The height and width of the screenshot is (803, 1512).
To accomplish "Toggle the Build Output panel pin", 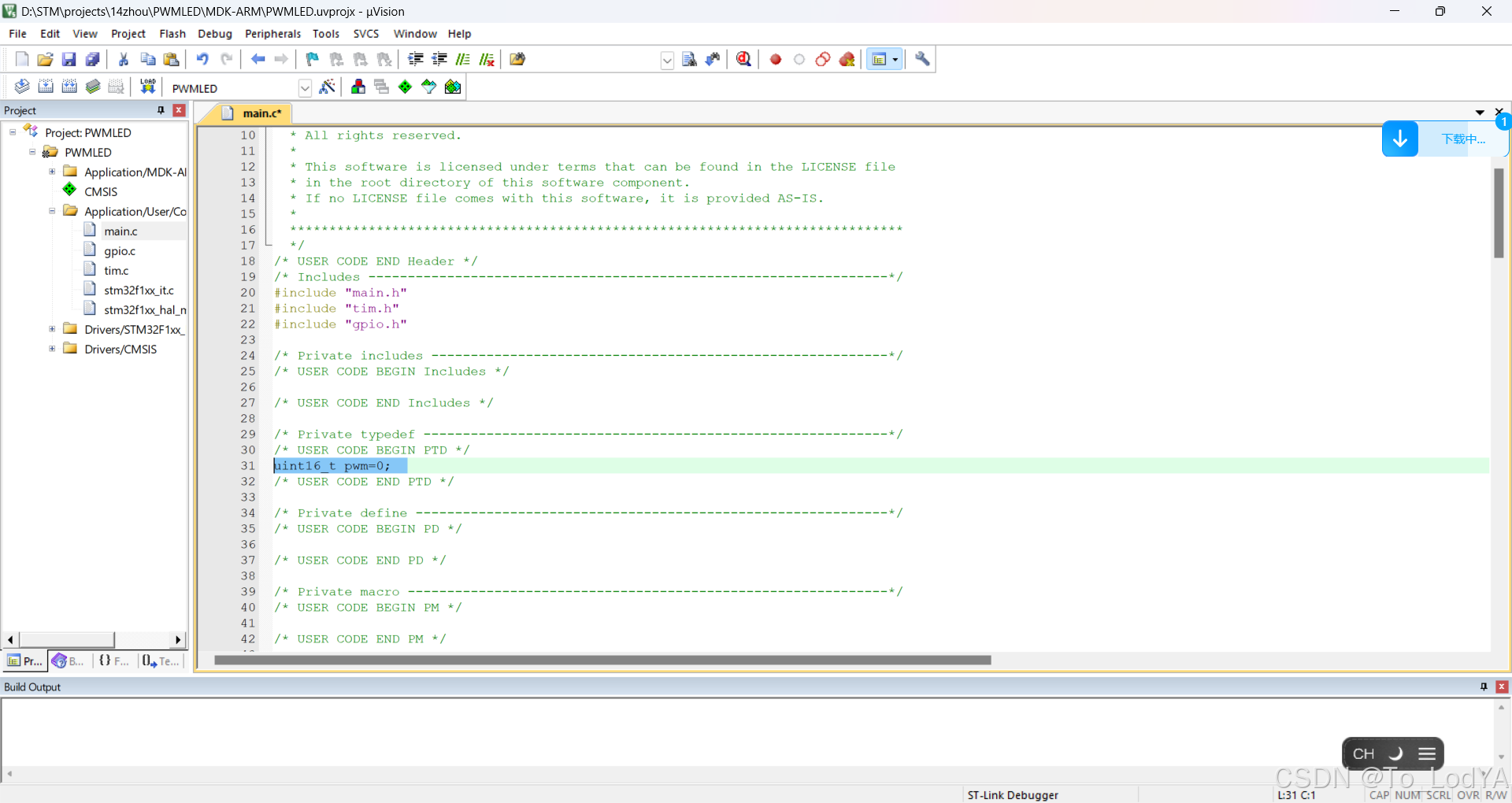I will pyautogui.click(x=1484, y=686).
